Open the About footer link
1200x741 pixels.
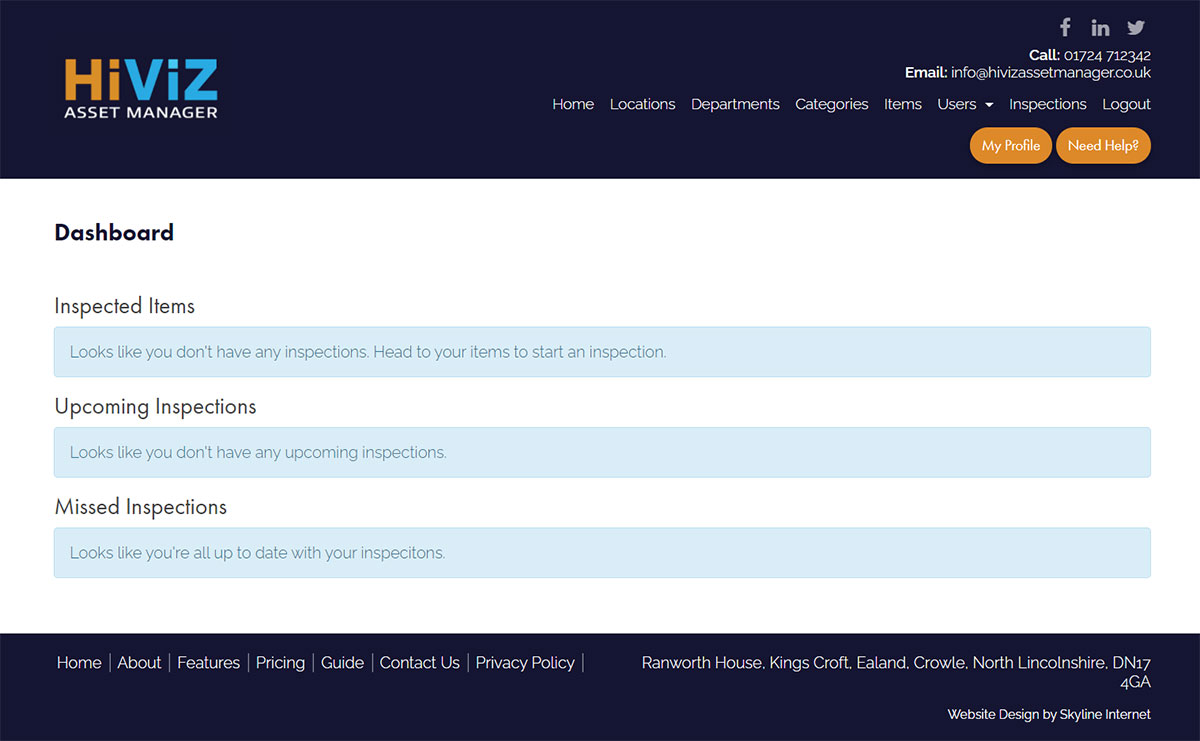pyautogui.click(x=139, y=662)
